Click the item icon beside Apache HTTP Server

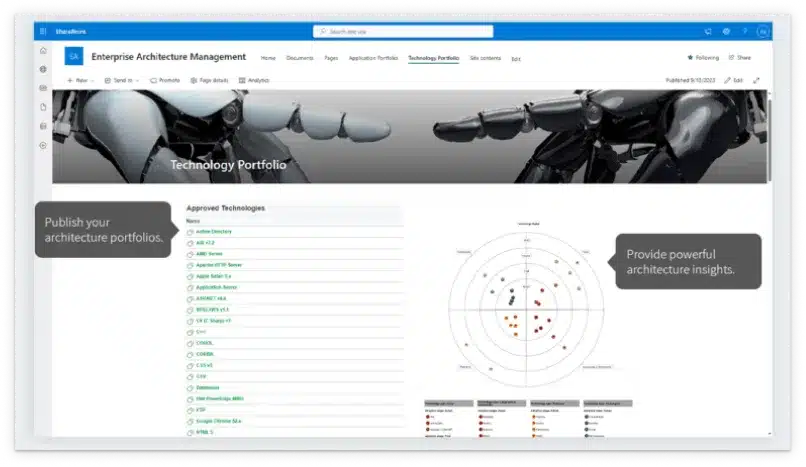190,266
